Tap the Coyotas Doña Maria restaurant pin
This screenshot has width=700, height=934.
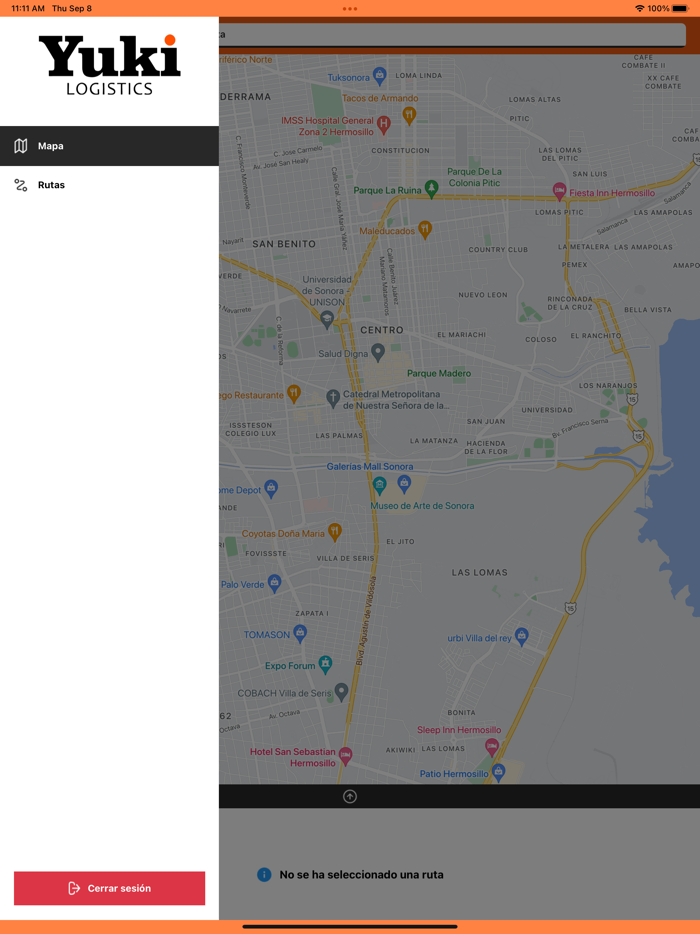[335, 532]
